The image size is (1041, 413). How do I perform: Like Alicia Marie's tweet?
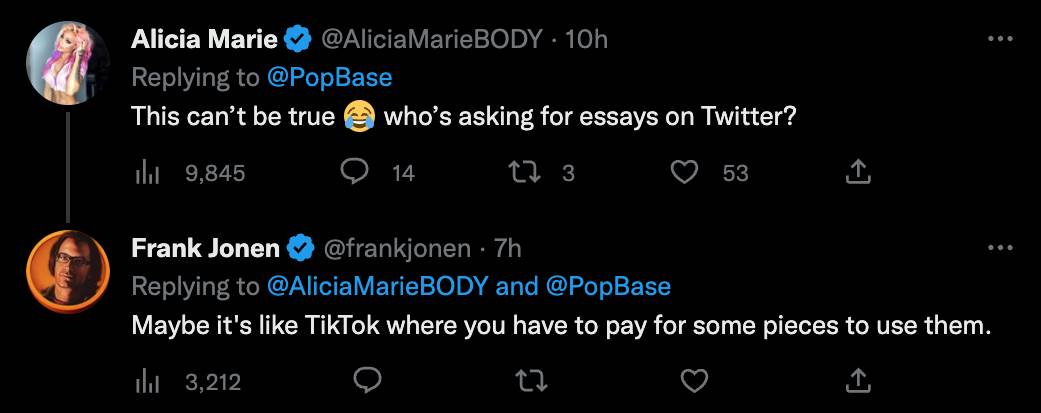click(684, 173)
